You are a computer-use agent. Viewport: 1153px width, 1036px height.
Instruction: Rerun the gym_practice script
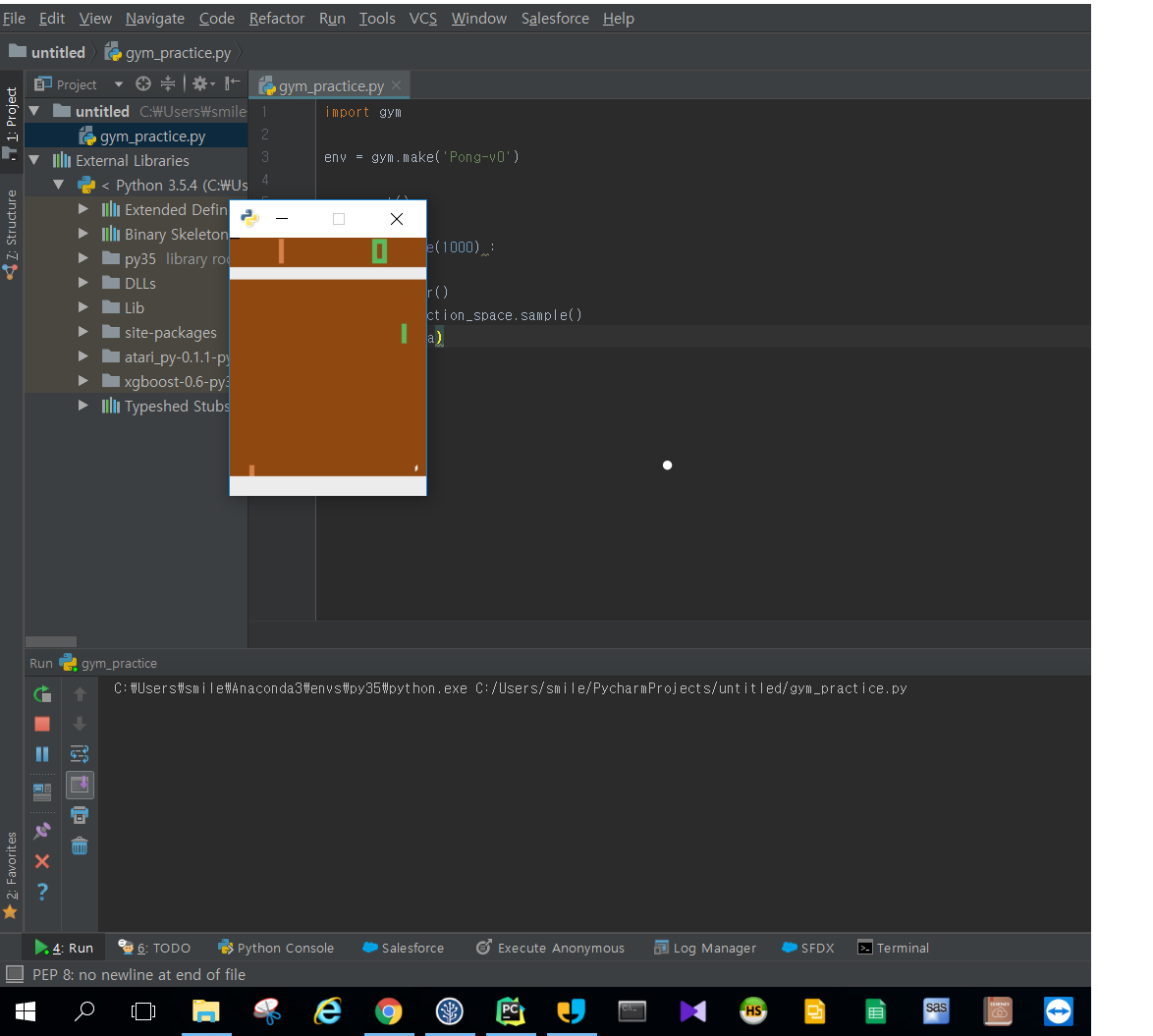click(42, 694)
